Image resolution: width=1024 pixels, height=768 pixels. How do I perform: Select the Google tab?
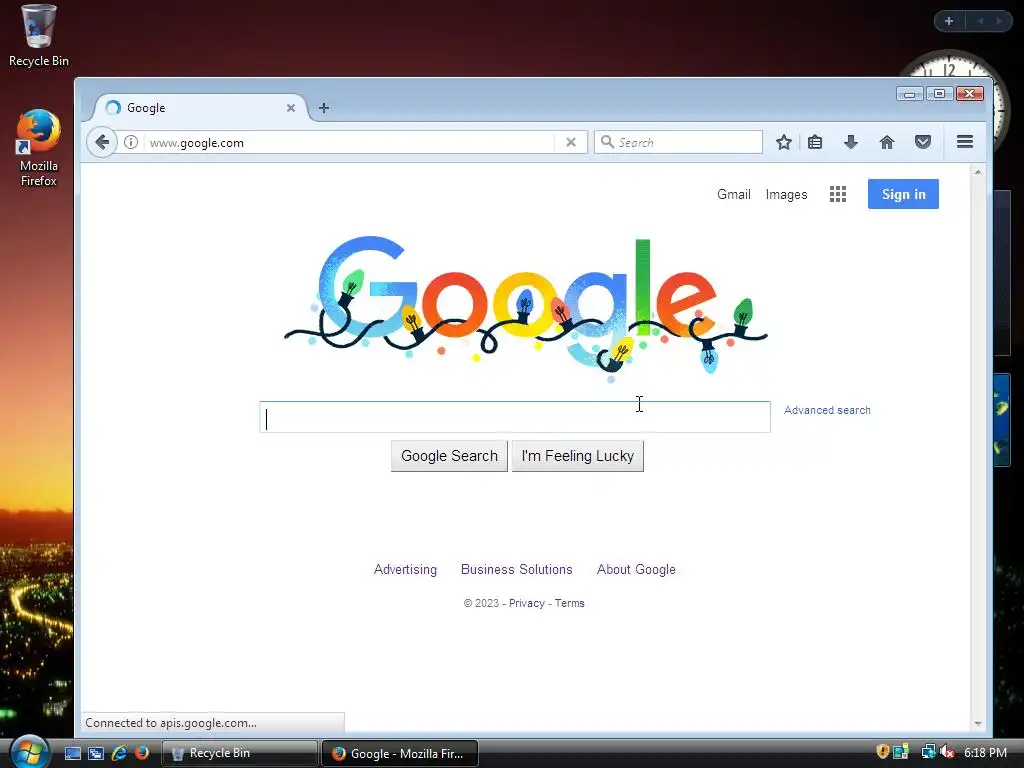pyautogui.click(x=199, y=108)
